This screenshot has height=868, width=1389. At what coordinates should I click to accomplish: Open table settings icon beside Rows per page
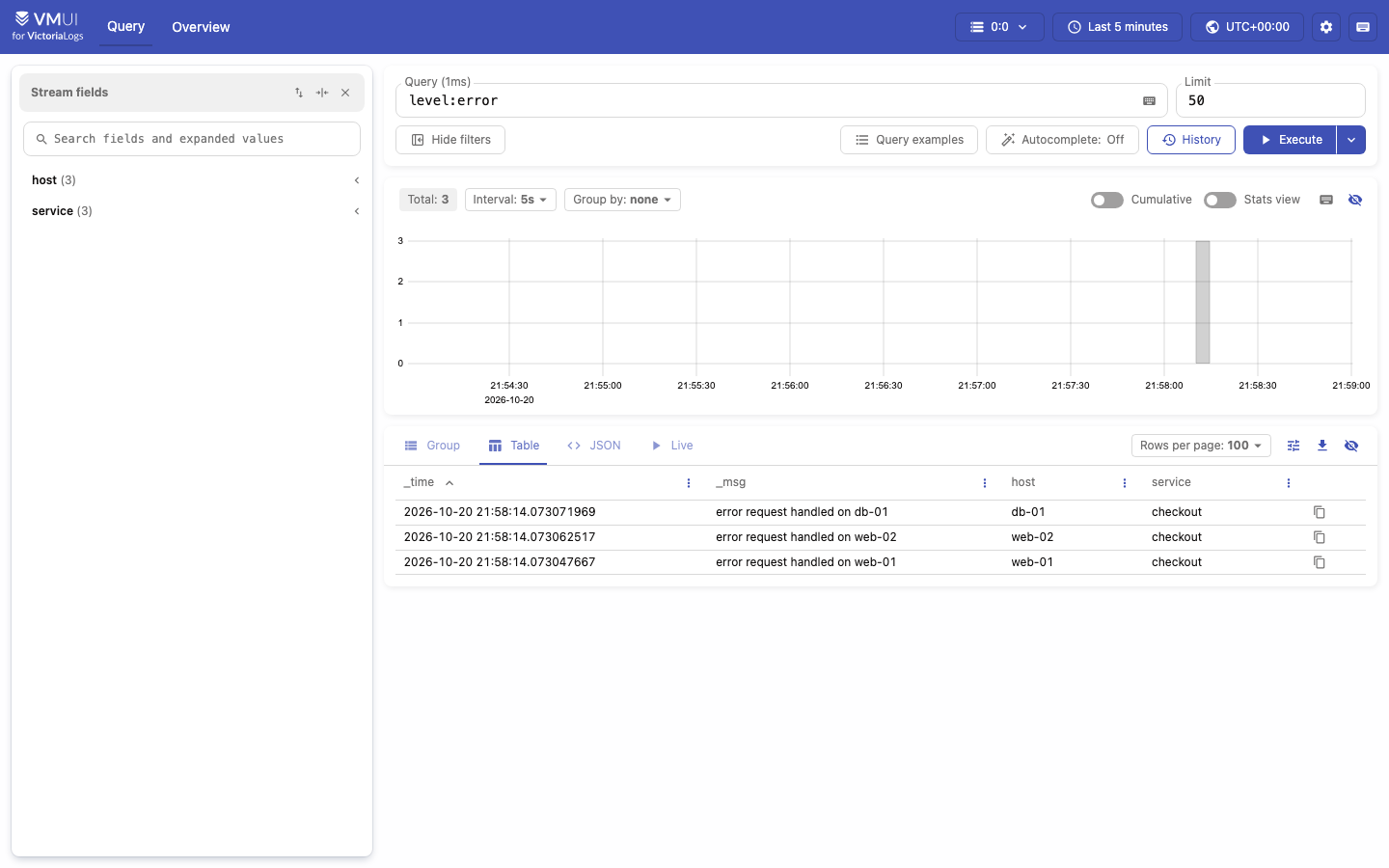pos(1294,446)
